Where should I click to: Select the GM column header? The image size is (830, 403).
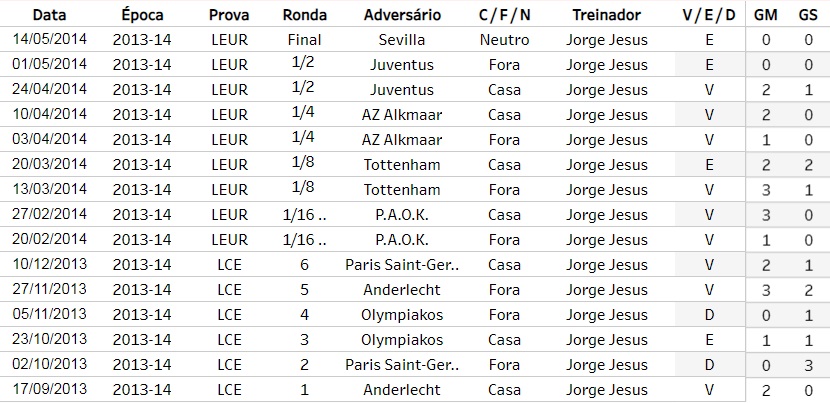[x=766, y=15]
